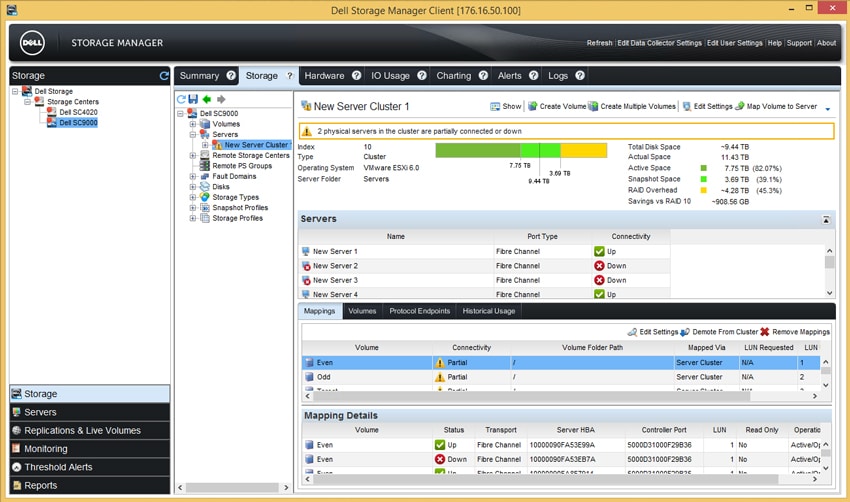Open help icon next to Logs tab
This screenshot has width=850, height=502.
580,75
